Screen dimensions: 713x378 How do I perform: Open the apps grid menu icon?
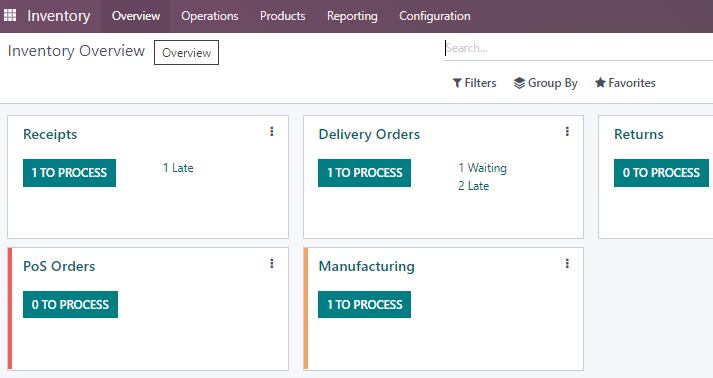(x=10, y=15)
